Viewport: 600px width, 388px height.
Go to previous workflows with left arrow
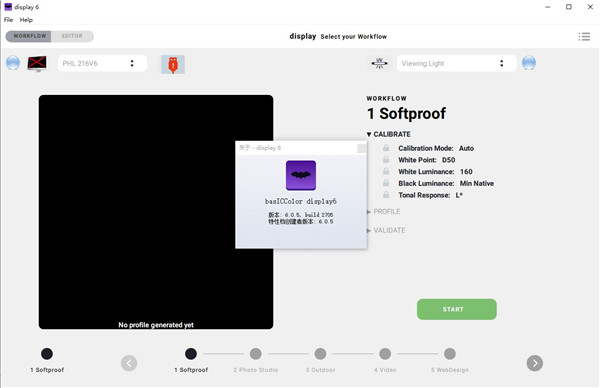(129, 363)
